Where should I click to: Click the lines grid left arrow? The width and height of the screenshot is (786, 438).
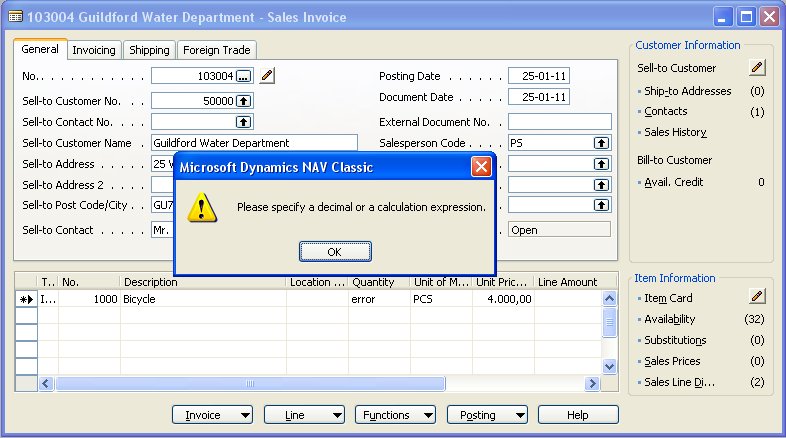[46, 384]
